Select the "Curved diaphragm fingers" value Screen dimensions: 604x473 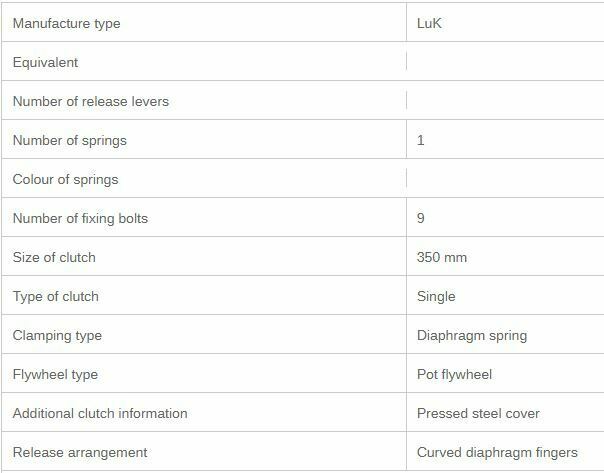(496, 452)
